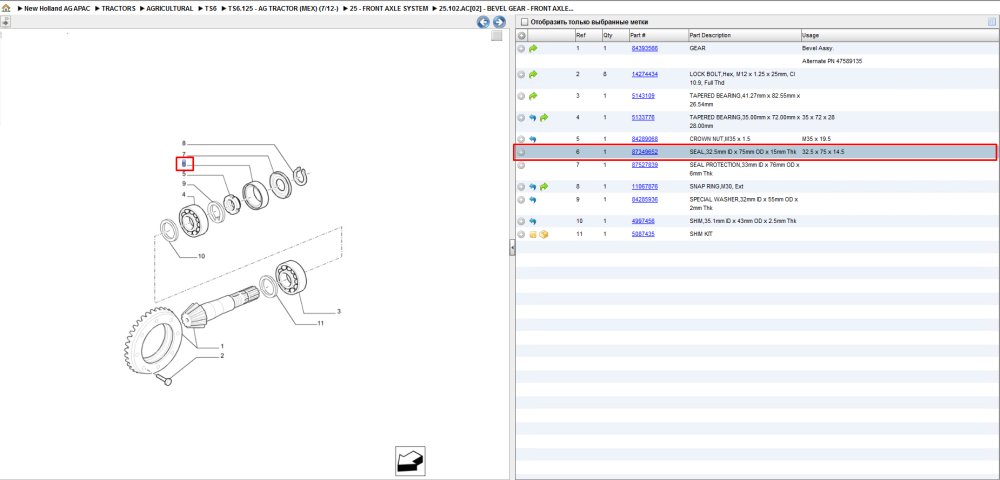Open part number 84285936 link
This screenshot has height=480, width=1000.
[644, 200]
